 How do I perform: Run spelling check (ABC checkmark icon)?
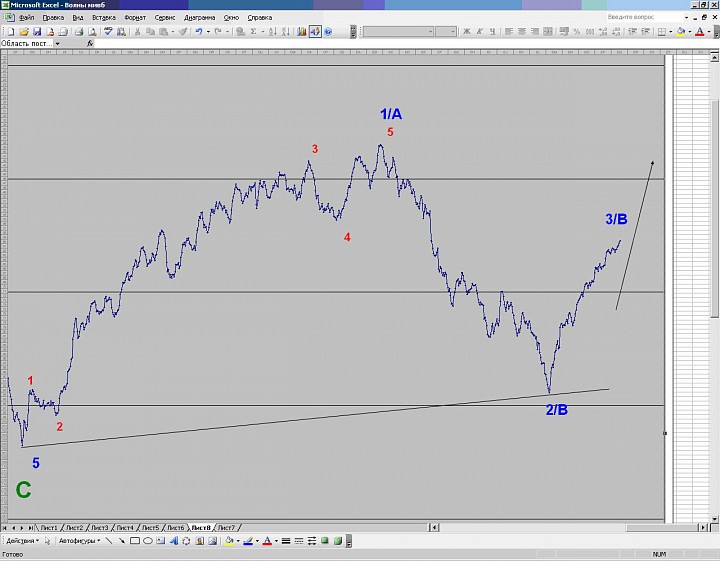(x=108, y=31)
